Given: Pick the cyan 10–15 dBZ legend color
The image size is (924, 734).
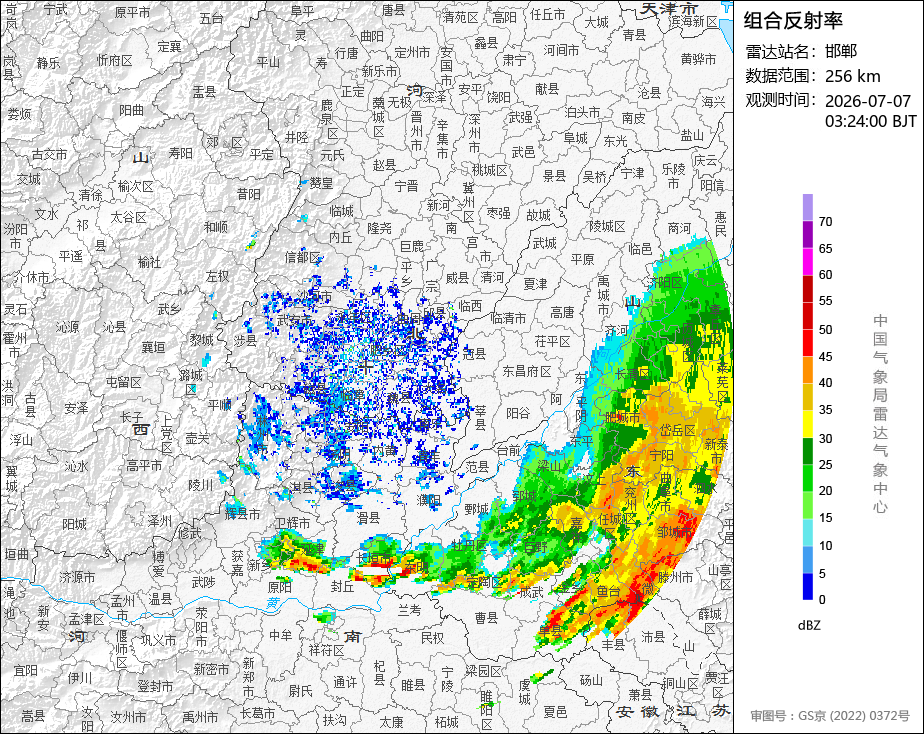Looking at the screenshot, I should [807, 533].
